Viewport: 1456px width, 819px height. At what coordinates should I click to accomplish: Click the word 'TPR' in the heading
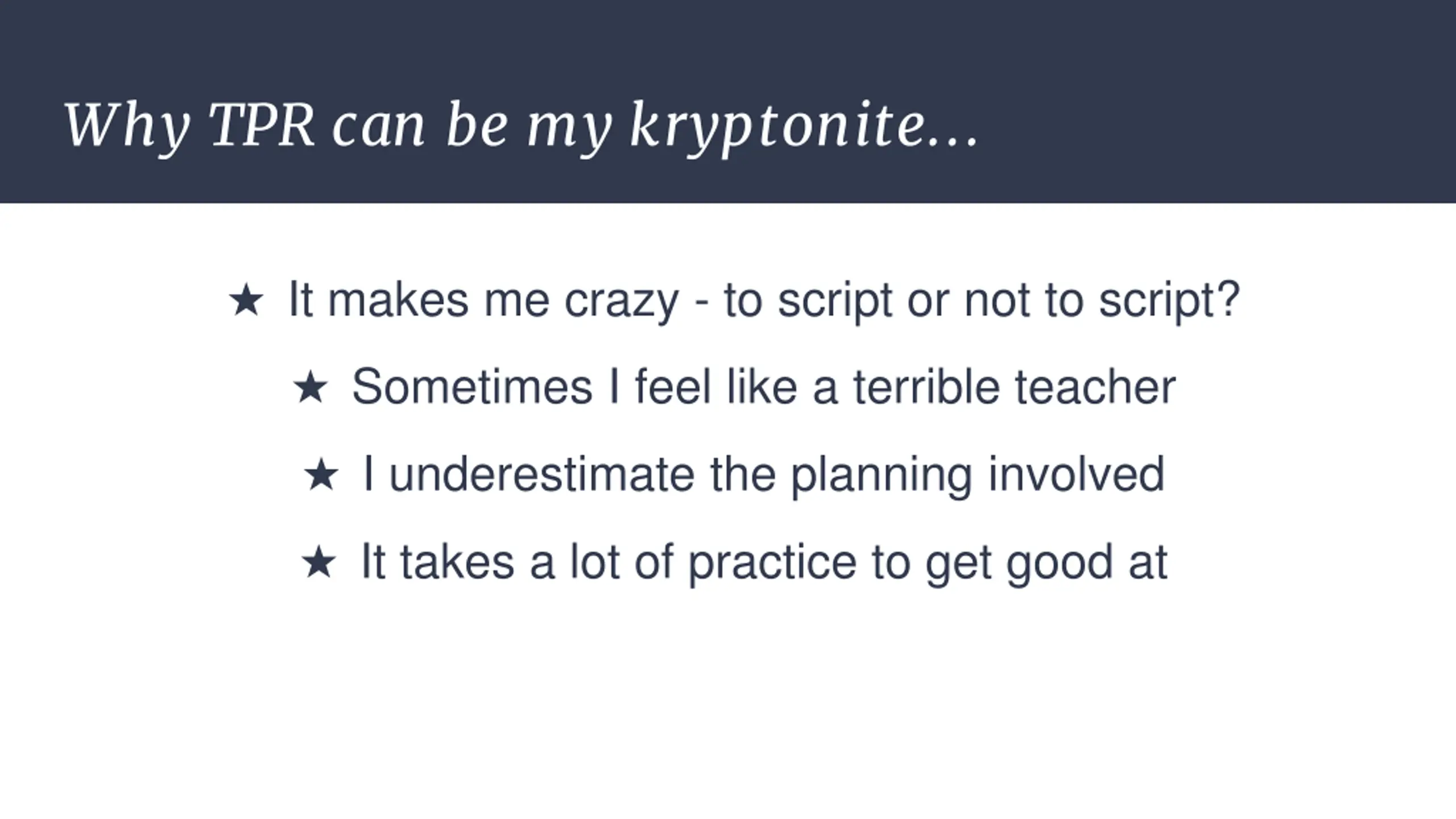262,125
